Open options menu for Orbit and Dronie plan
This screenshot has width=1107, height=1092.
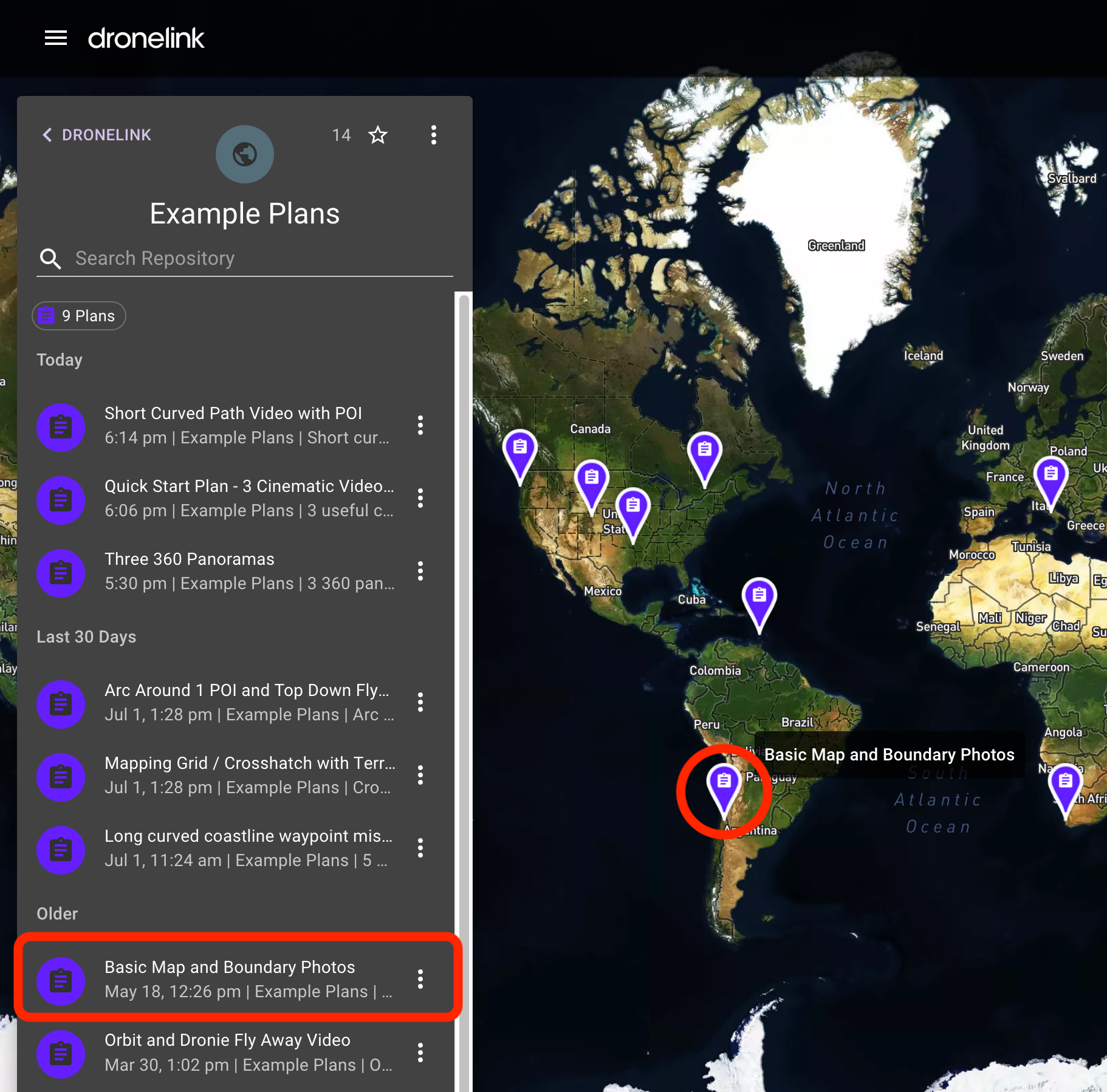(x=420, y=1053)
